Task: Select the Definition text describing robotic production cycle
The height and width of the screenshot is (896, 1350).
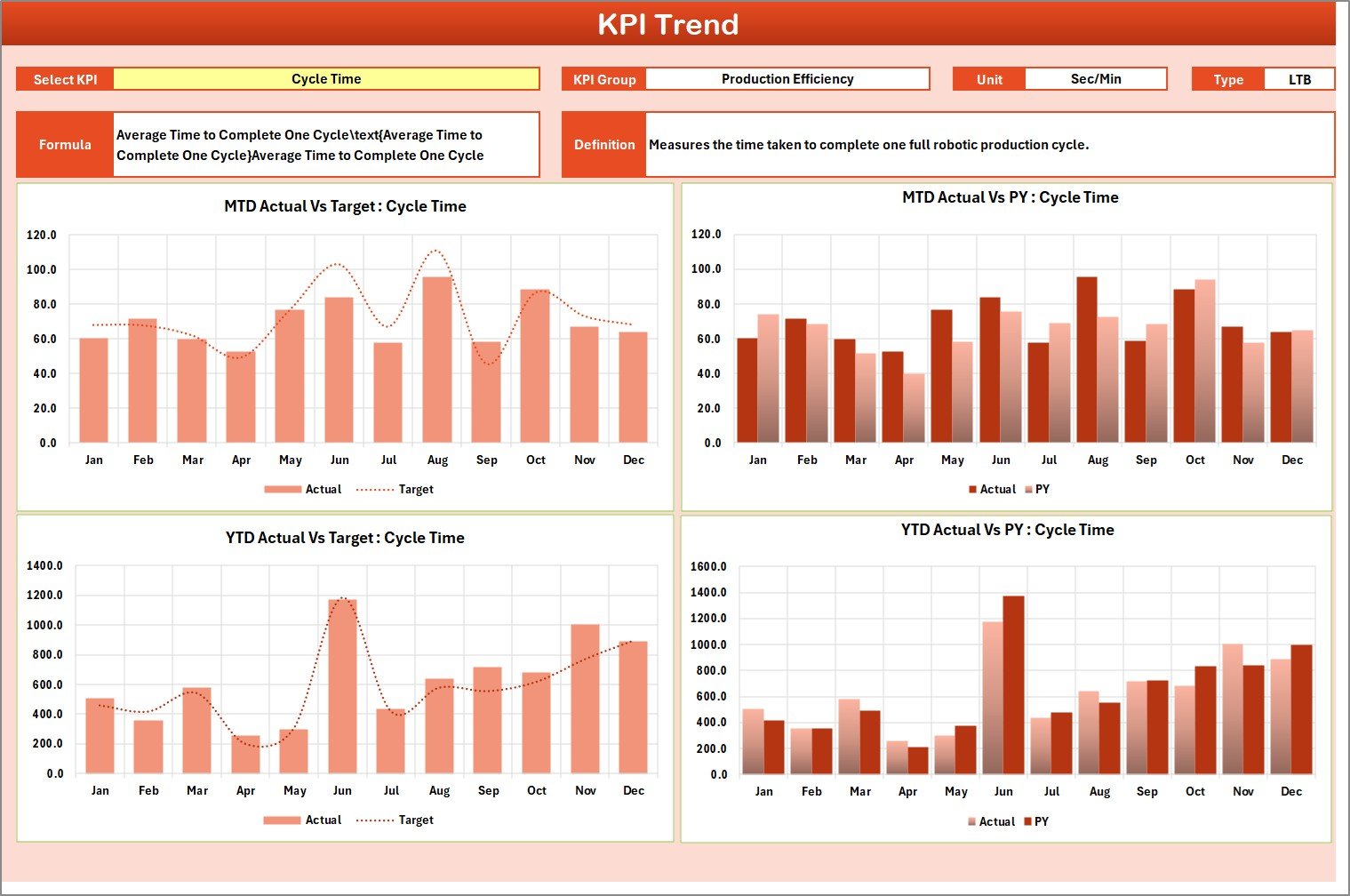Action: tap(867, 144)
